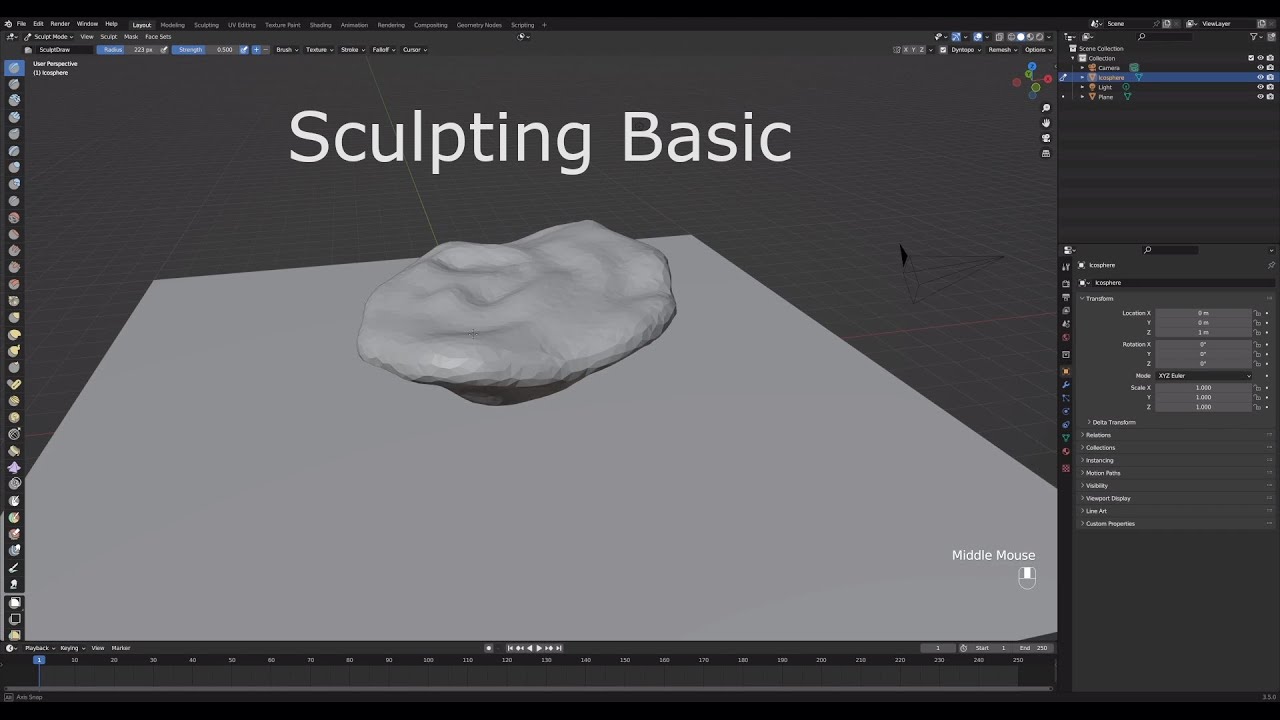The image size is (1280, 720).
Task: Open the Modifiers tab with the blue wrench icon
Action: click(x=1066, y=385)
